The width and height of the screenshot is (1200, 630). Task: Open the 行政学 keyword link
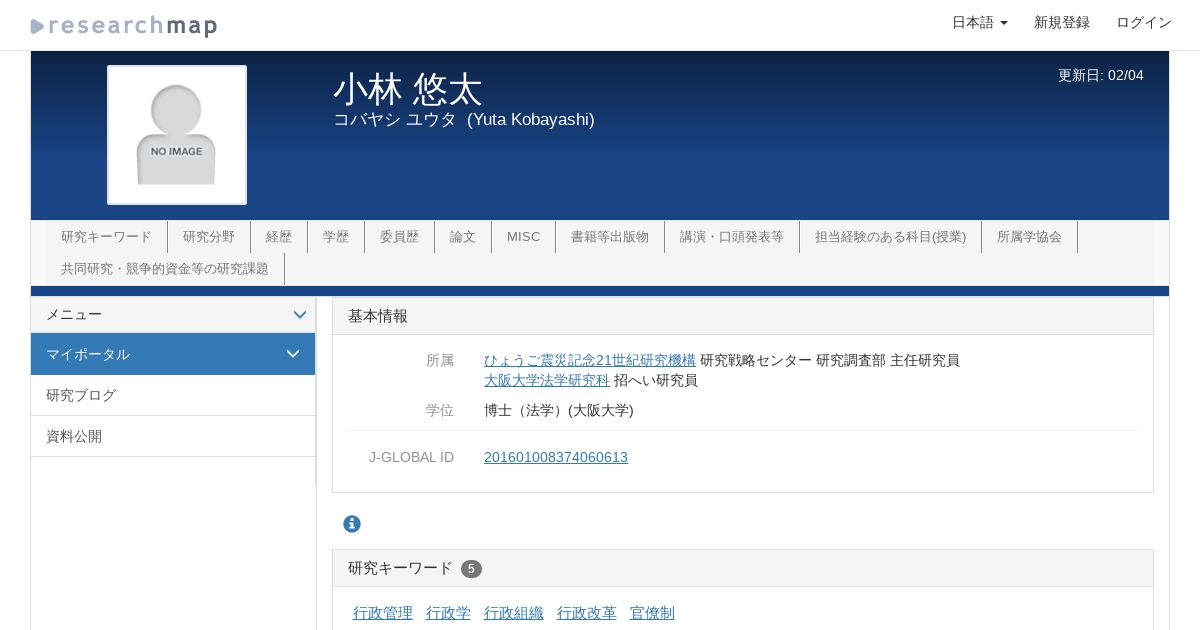448,613
